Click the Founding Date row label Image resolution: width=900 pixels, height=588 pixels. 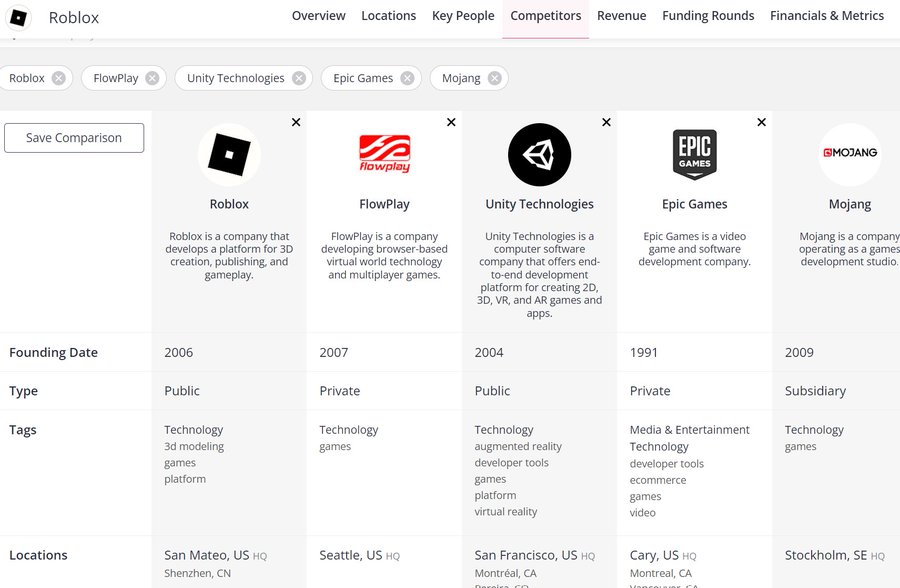pos(53,353)
